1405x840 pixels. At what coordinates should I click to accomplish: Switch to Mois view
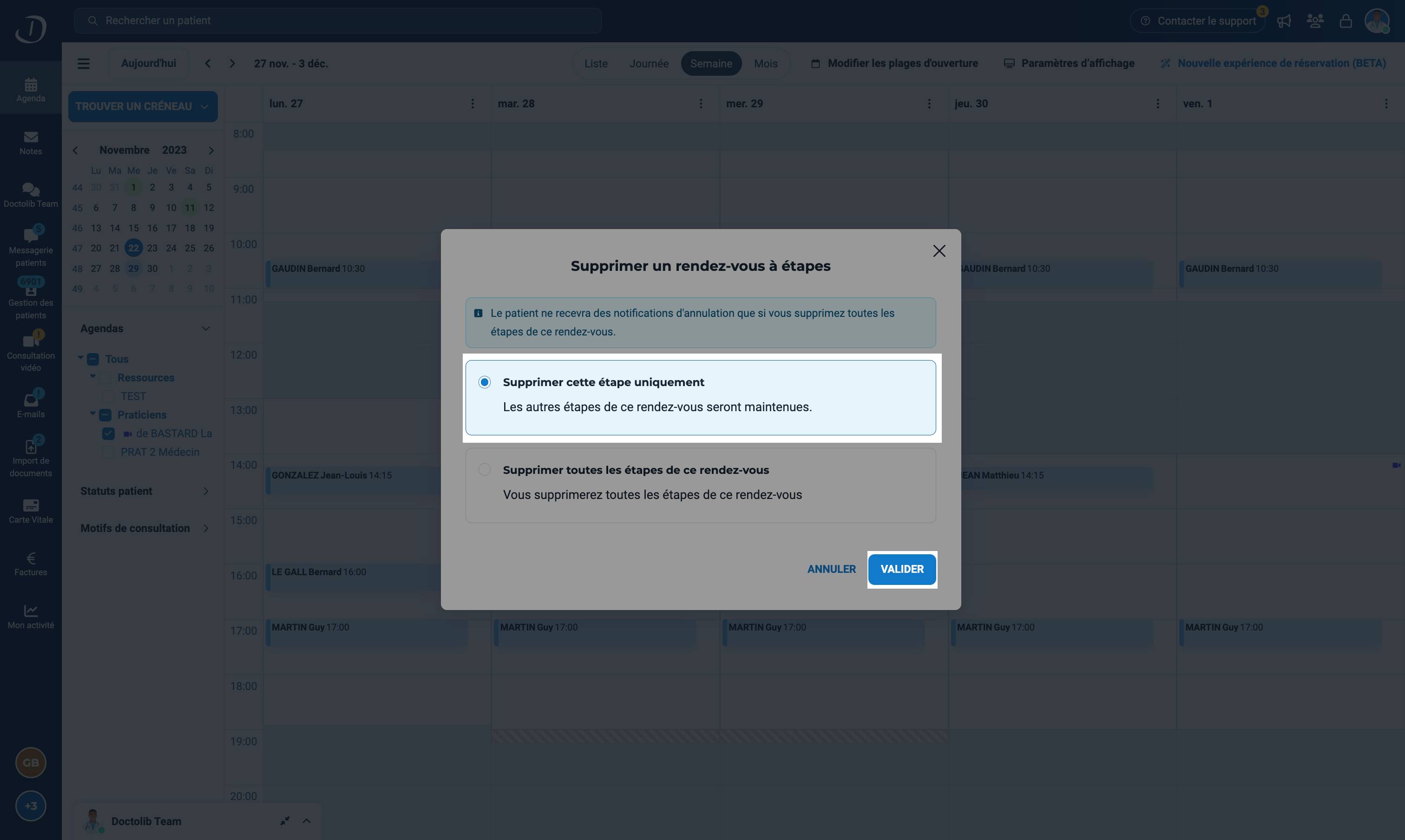click(765, 63)
